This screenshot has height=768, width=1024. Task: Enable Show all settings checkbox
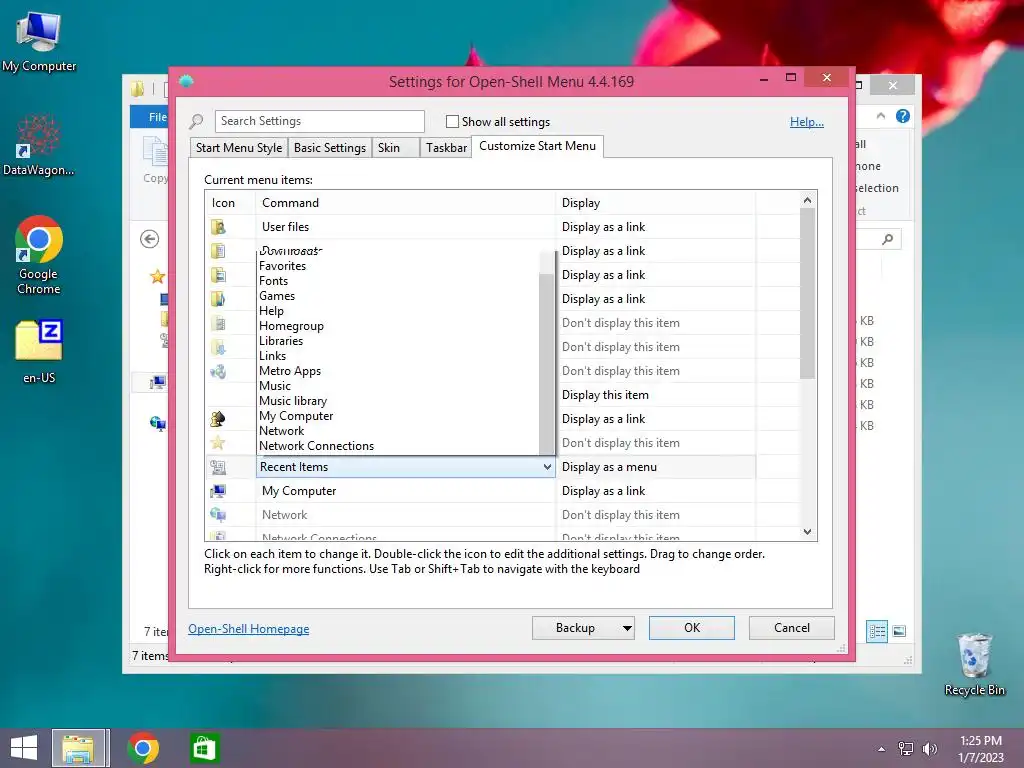click(x=452, y=121)
